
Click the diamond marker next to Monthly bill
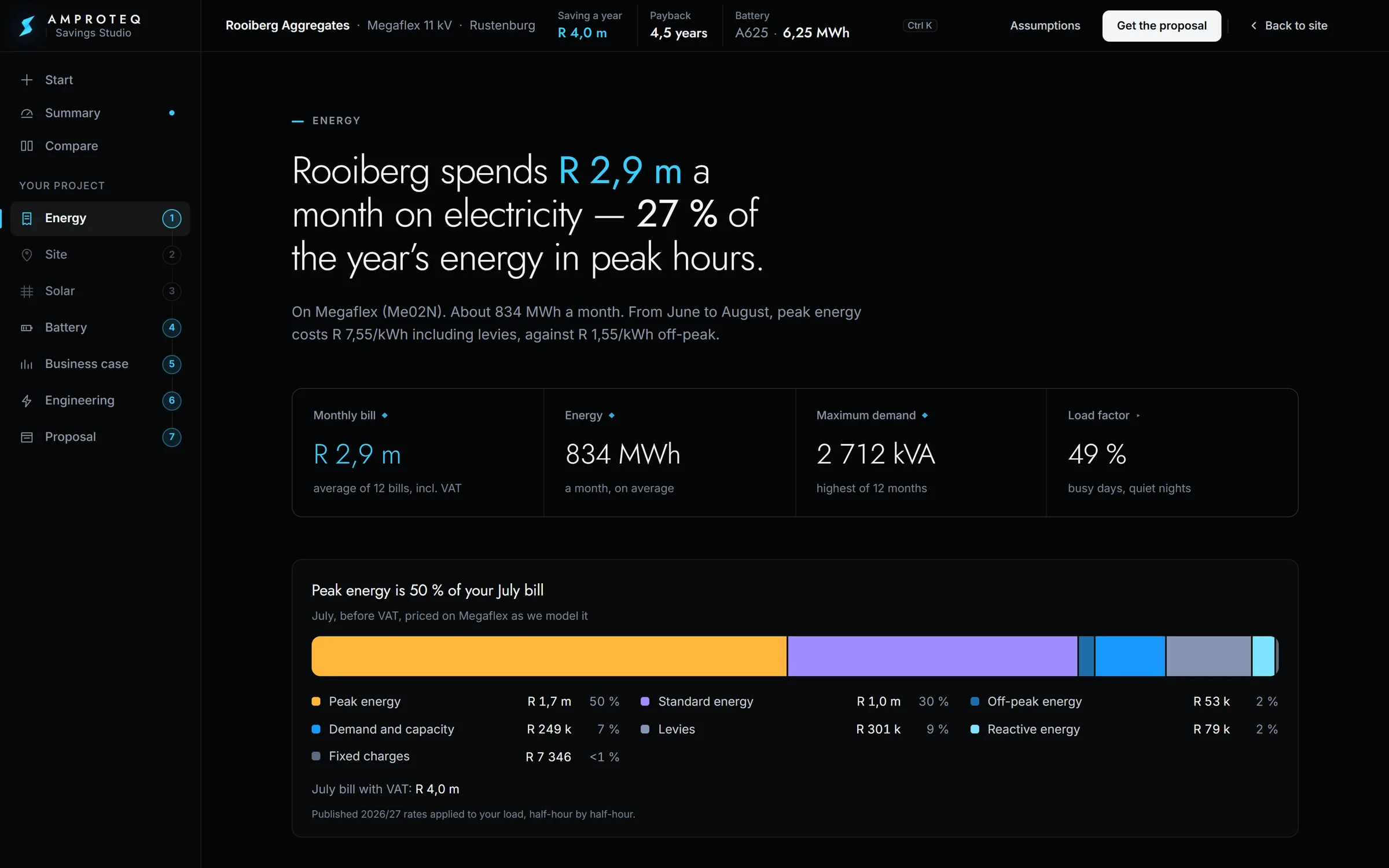coord(385,415)
